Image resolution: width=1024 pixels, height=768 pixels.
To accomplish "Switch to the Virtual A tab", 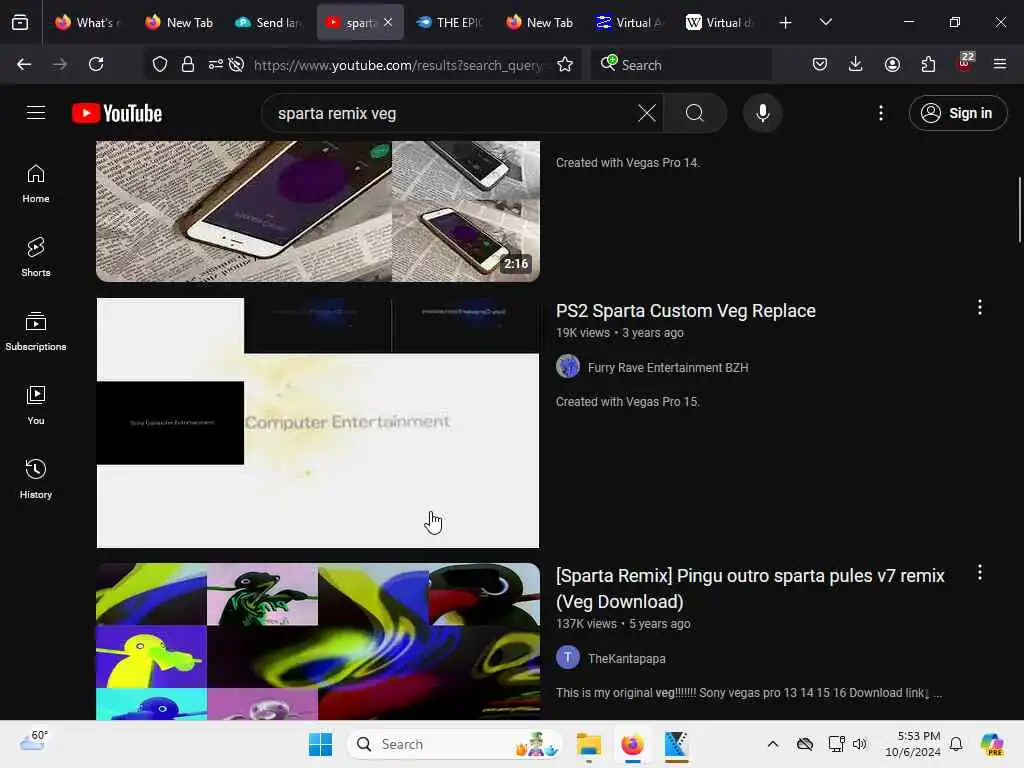I will [x=630, y=23].
